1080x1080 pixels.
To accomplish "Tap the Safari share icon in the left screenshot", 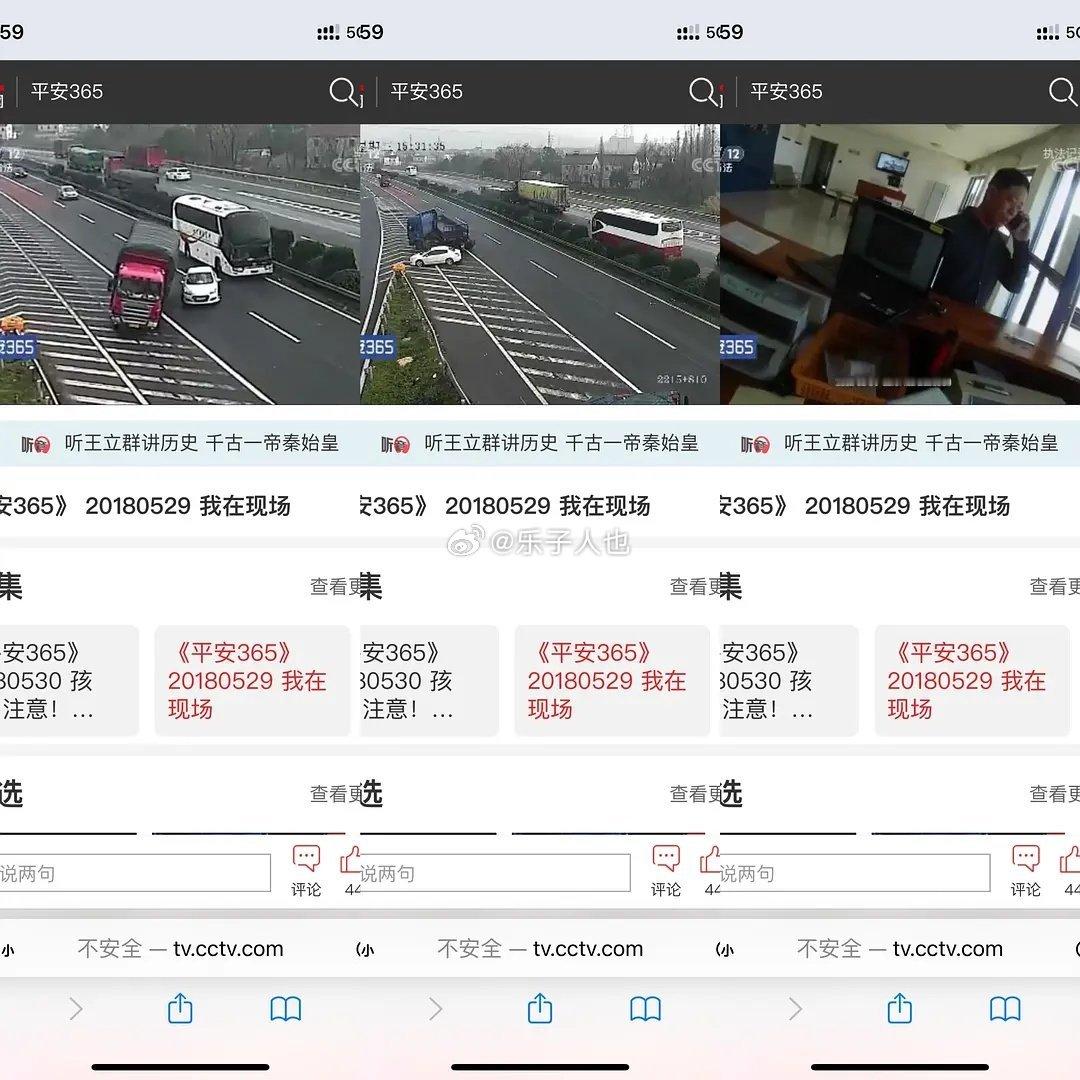I will tap(180, 1008).
